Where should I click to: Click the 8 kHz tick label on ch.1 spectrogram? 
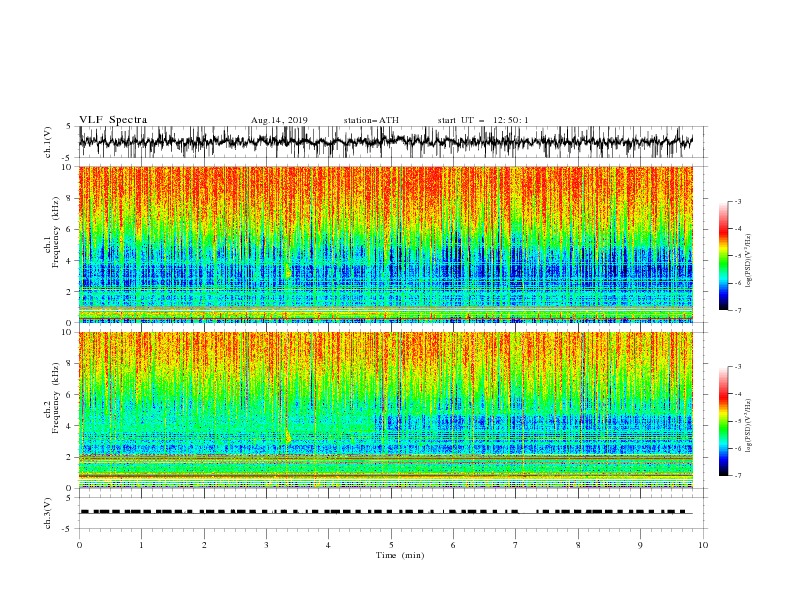point(70,198)
